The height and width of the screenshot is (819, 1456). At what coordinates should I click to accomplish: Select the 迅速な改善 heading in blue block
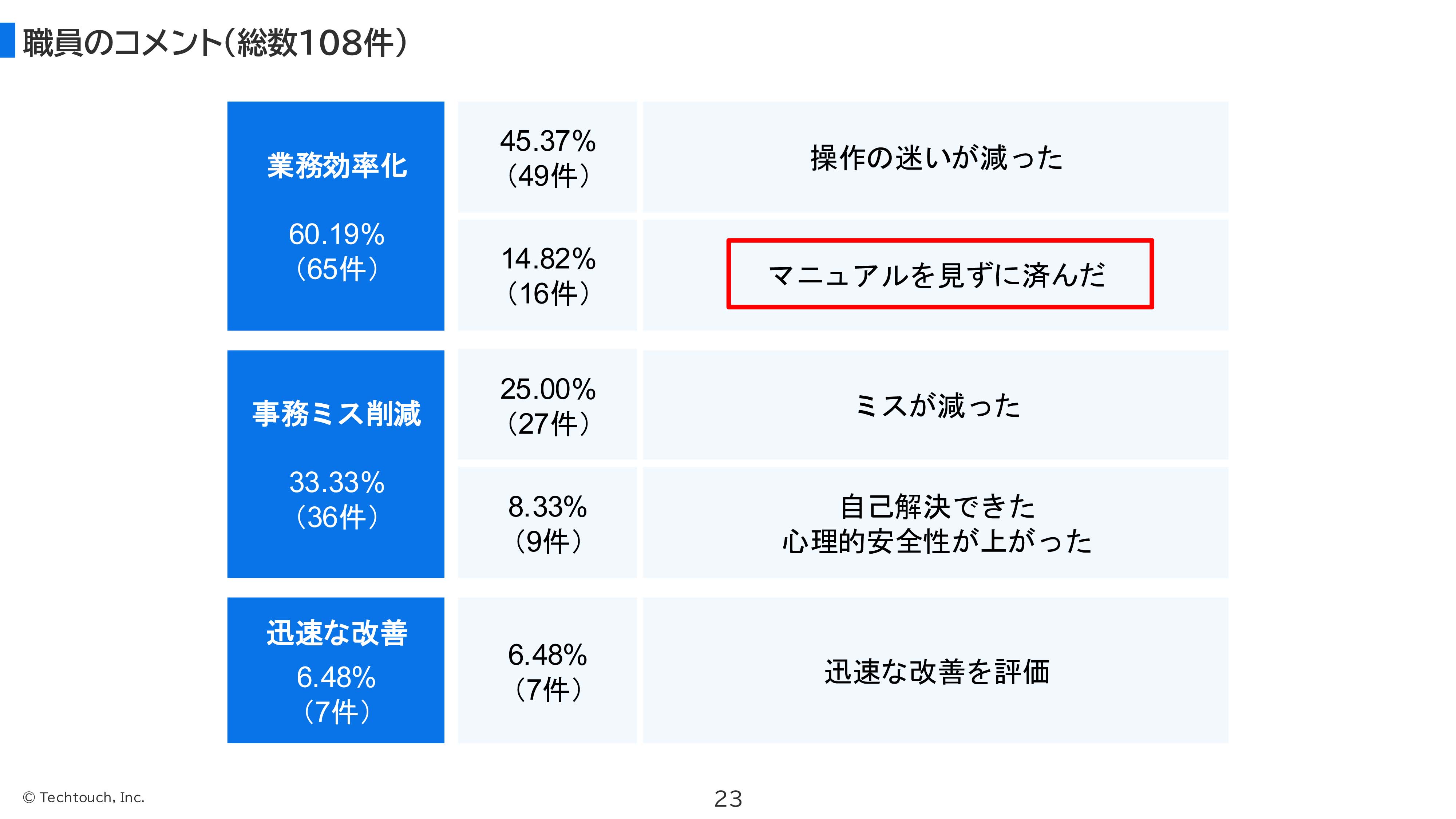337,633
